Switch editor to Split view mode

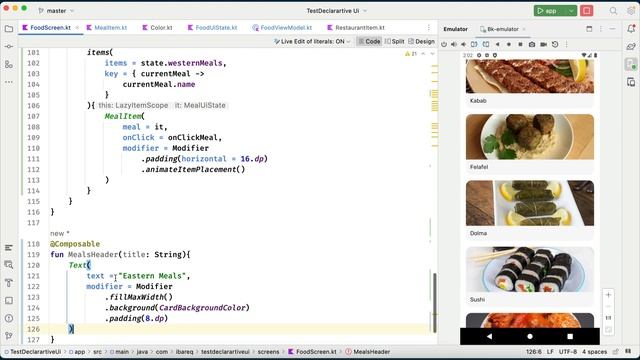point(394,41)
